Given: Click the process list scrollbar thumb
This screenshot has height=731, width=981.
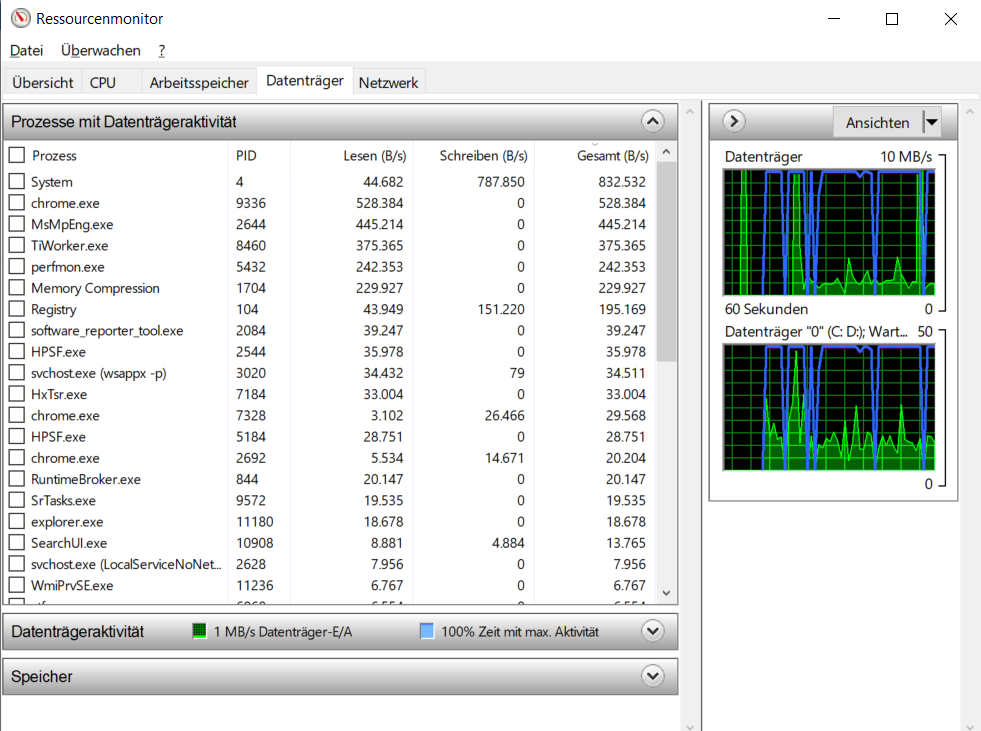Looking at the screenshot, I should [x=666, y=262].
